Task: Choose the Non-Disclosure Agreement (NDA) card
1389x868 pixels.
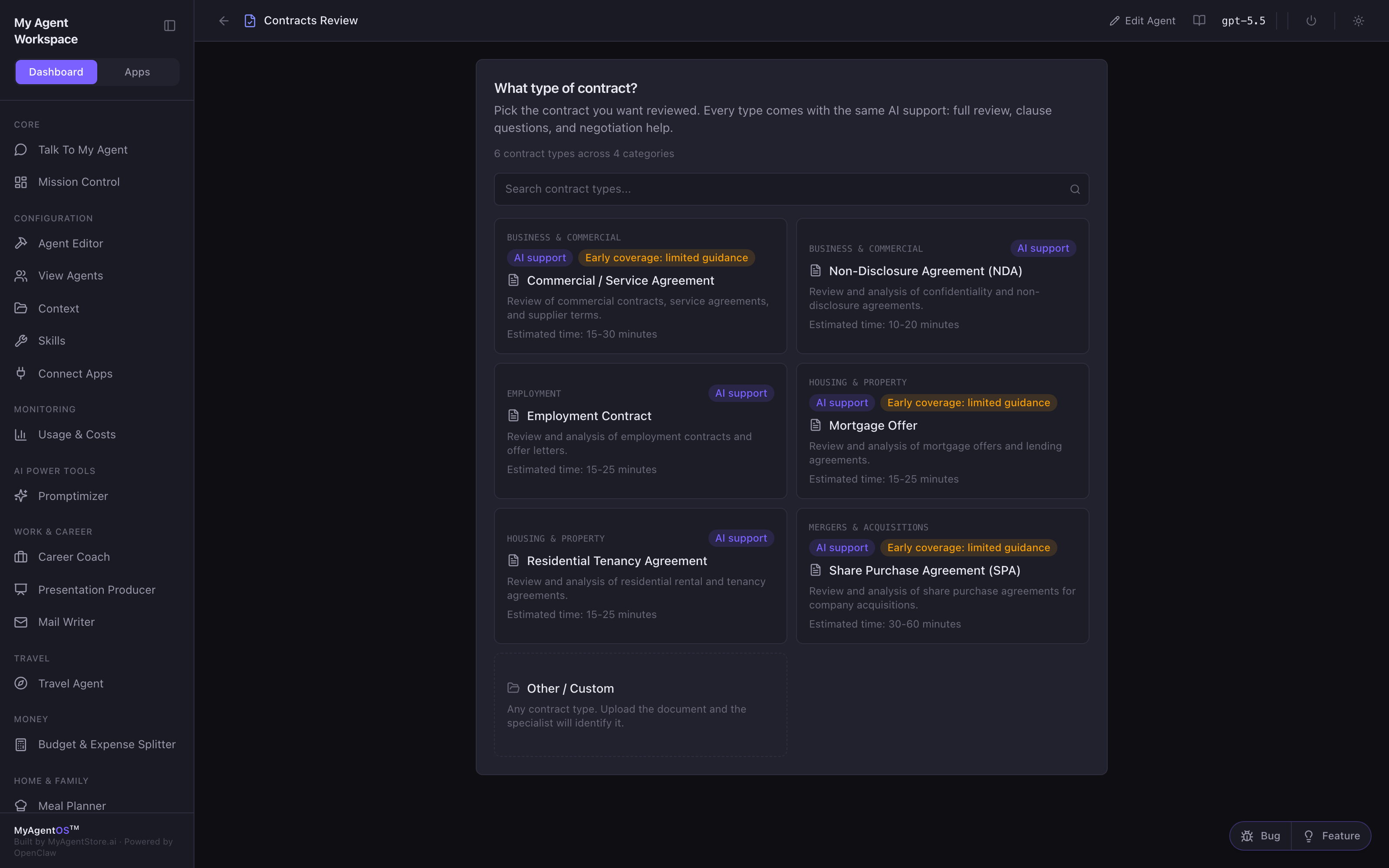Action: 942,286
